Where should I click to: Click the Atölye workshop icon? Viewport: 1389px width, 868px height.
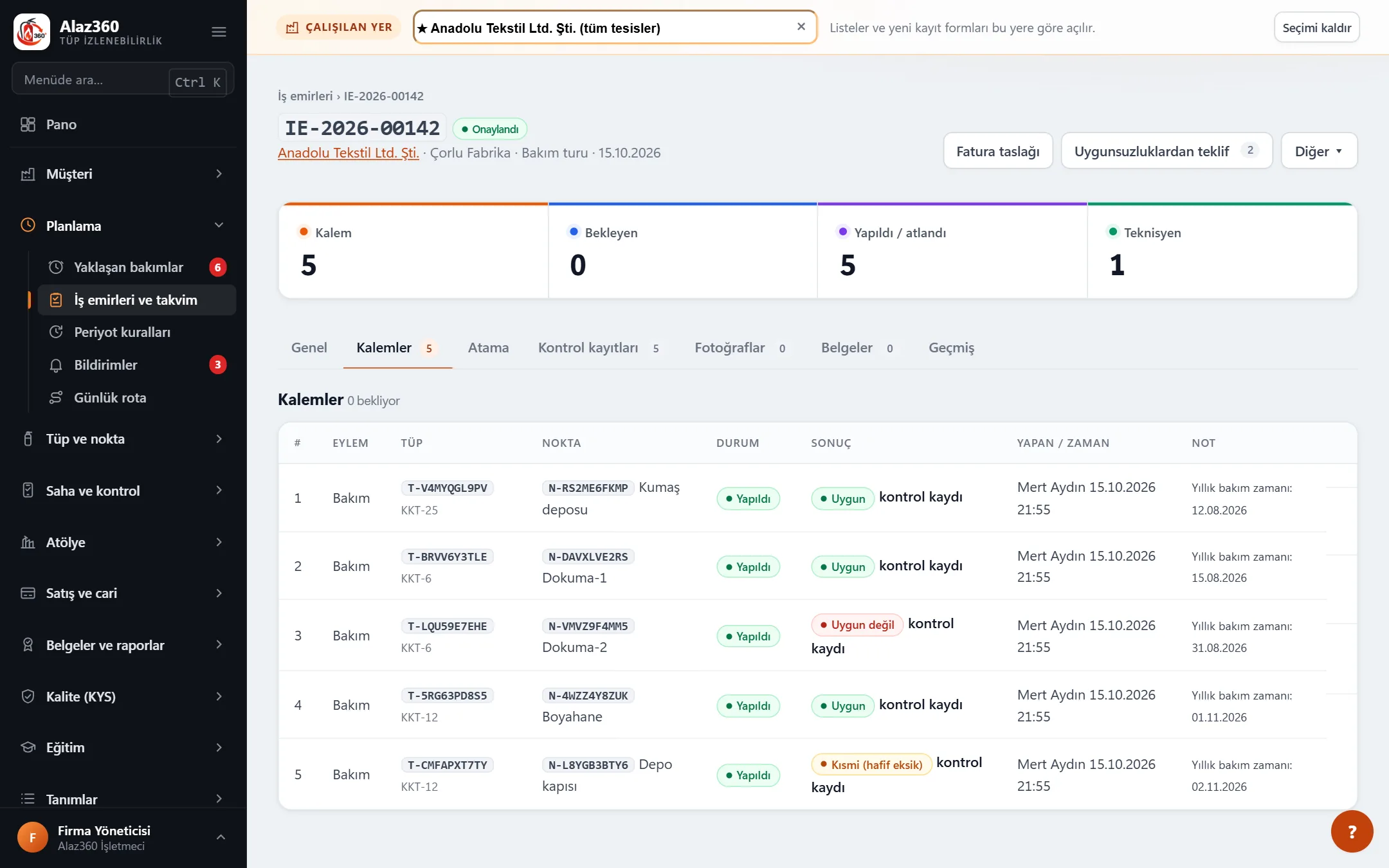tap(28, 543)
